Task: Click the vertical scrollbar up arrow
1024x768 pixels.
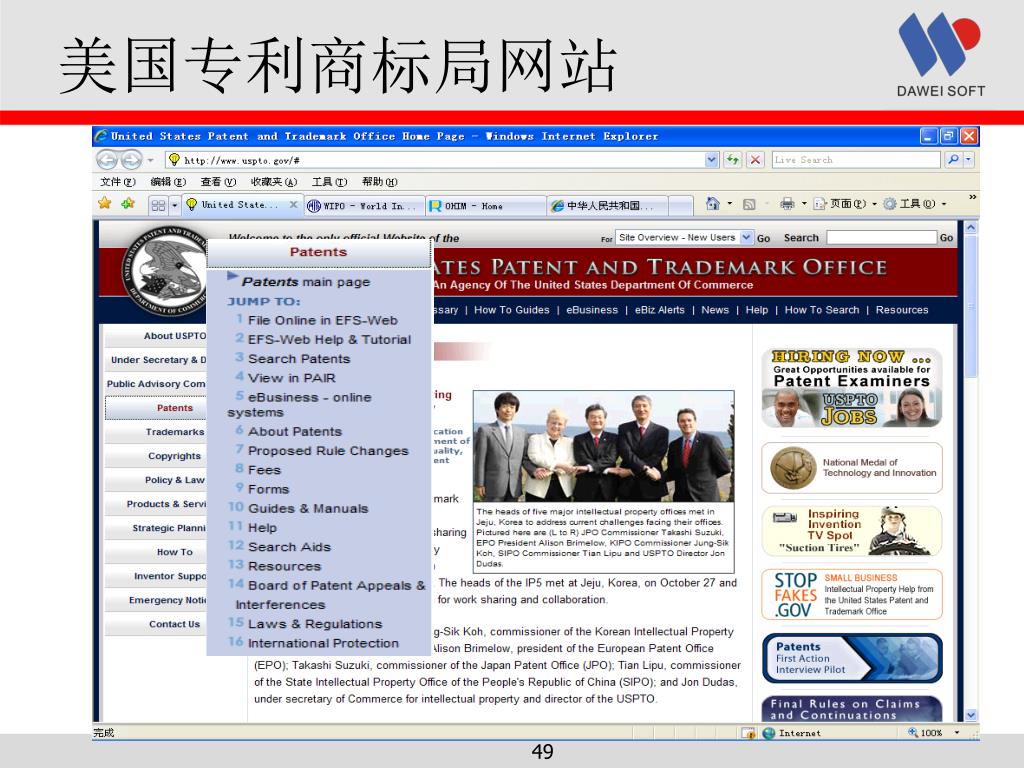Action: click(971, 228)
